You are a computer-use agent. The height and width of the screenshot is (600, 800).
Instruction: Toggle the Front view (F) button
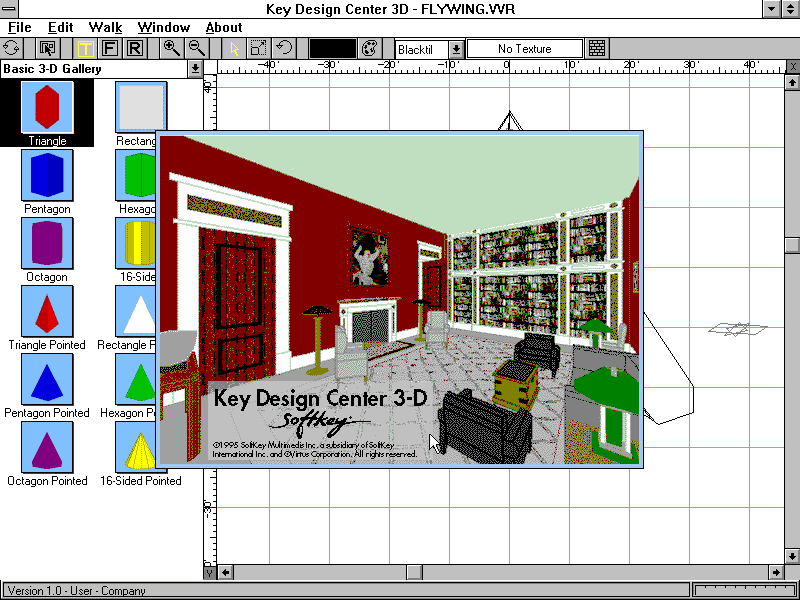point(110,48)
